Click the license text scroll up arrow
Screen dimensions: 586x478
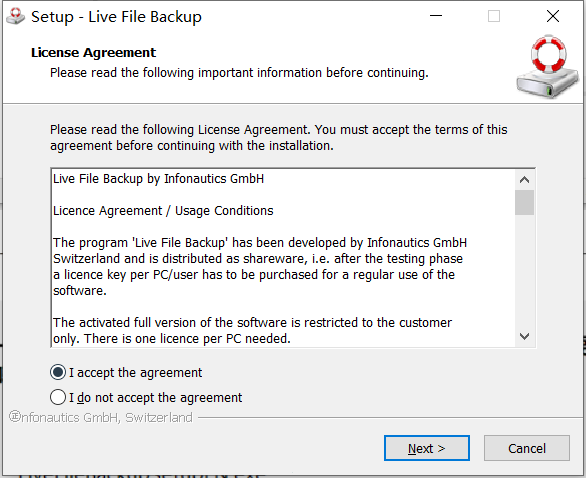click(524, 180)
